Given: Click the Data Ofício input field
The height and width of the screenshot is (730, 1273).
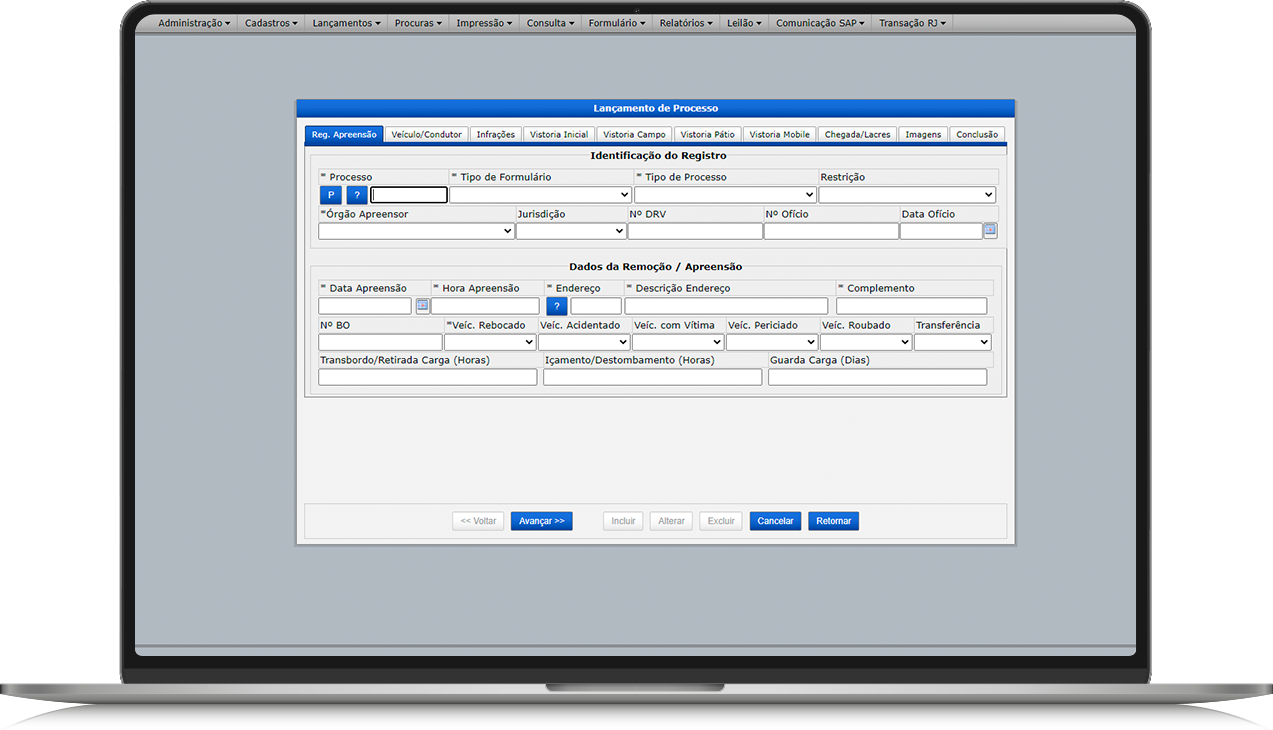Looking at the screenshot, I should pyautogui.click(x=941, y=231).
